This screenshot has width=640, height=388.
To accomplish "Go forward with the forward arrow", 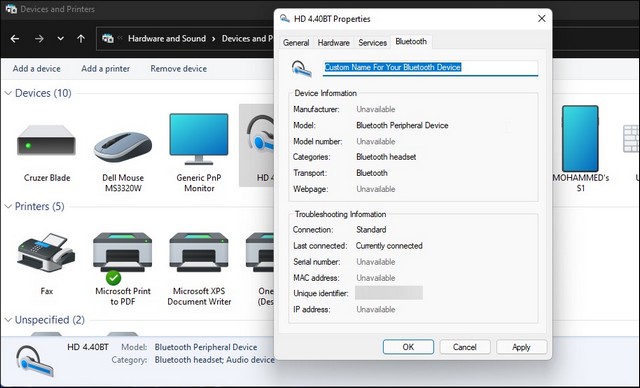I will (39, 39).
